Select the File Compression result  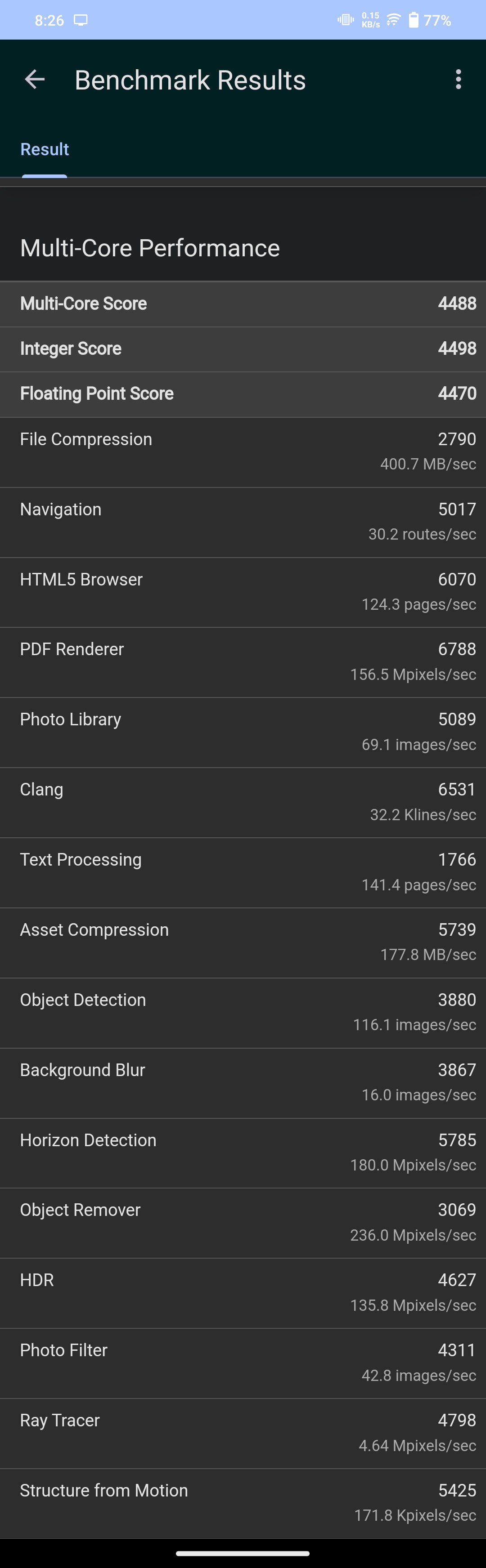(x=243, y=451)
